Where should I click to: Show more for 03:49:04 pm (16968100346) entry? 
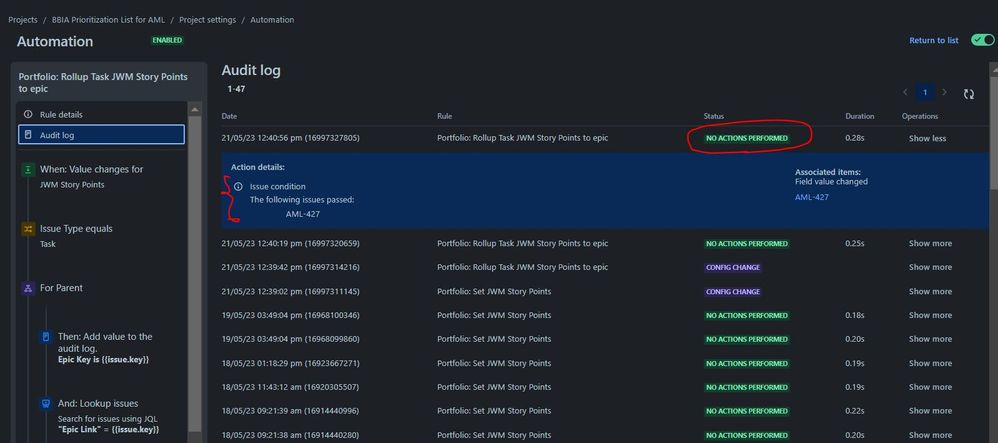[x=930, y=315]
